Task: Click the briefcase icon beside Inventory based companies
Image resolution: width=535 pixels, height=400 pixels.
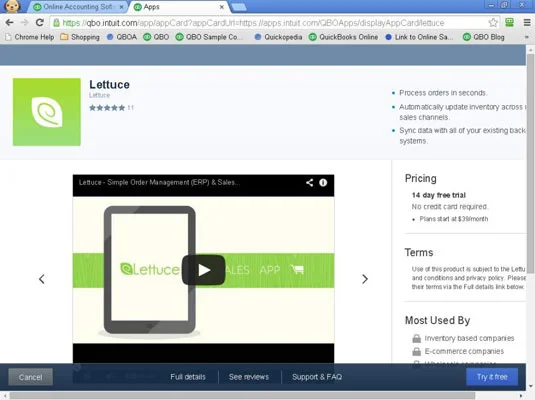Action: click(416, 338)
